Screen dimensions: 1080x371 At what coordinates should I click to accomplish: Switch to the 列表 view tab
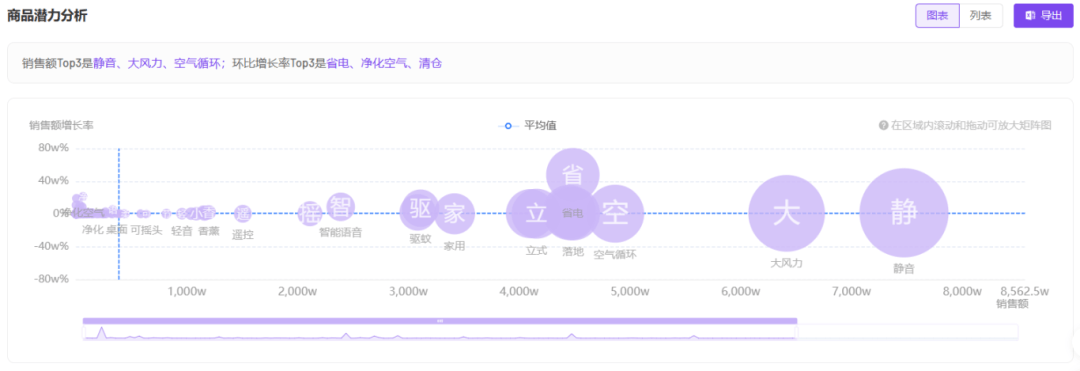coord(981,16)
